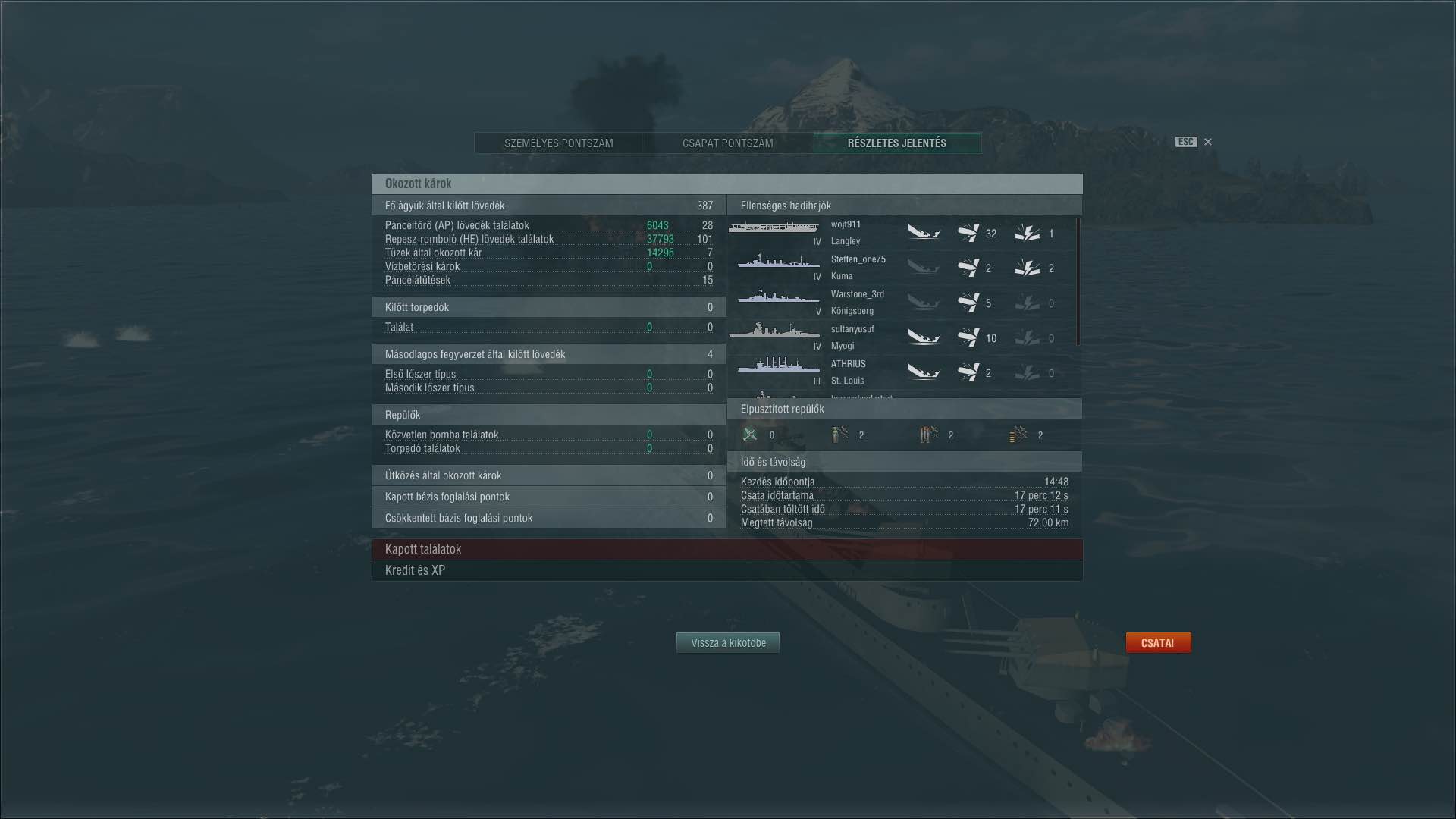This screenshot has height=819, width=1456.
Task: Click the torpedo bomber destroyed planes icon
Action: coord(929,435)
